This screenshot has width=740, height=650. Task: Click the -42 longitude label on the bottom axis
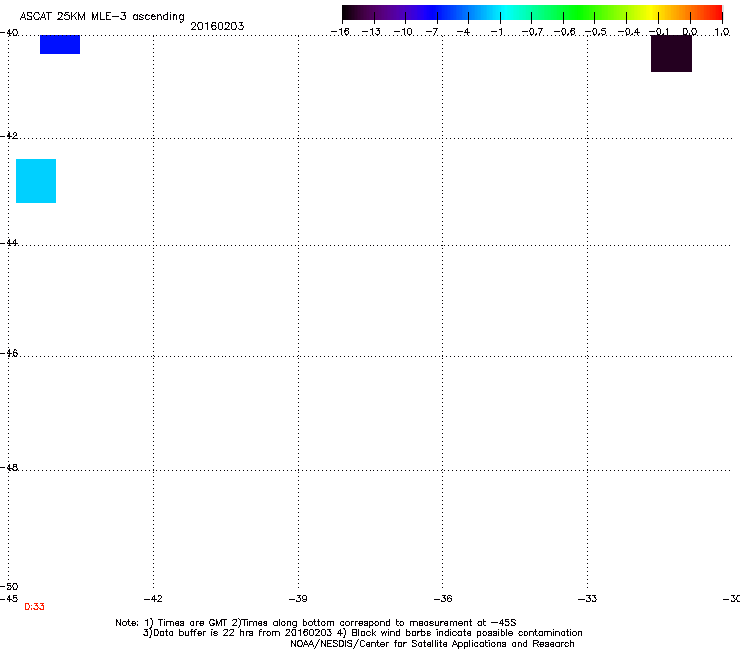[153, 599]
